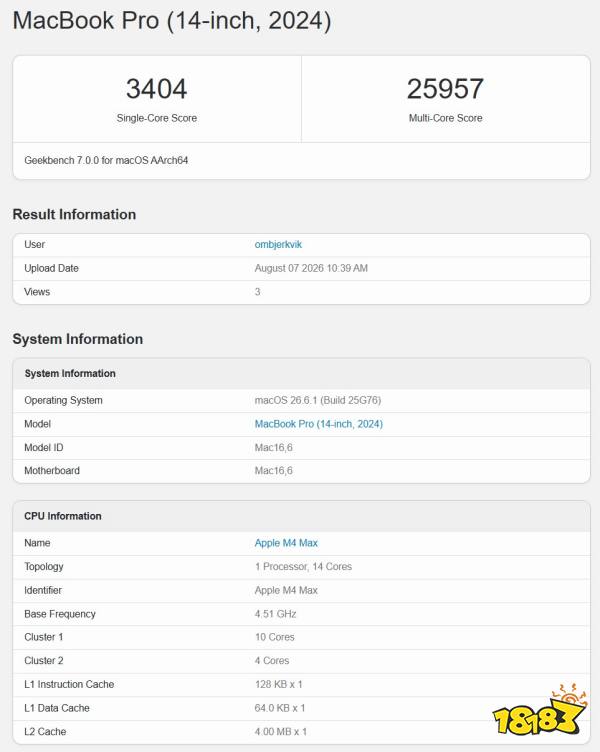Click the Single-Core Score label
Screen dimensions: 600x752
pos(157,118)
